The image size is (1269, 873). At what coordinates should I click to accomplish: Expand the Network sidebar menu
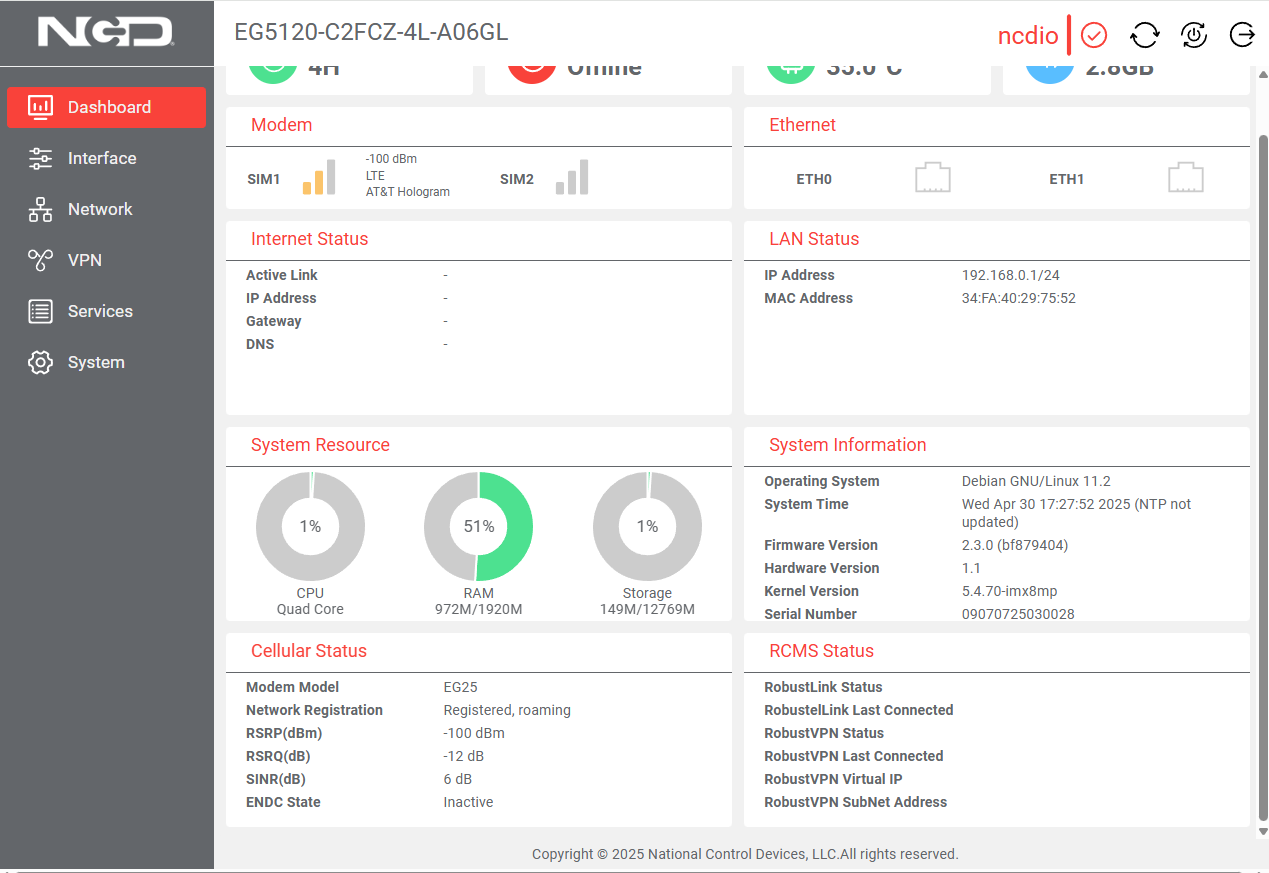99,209
